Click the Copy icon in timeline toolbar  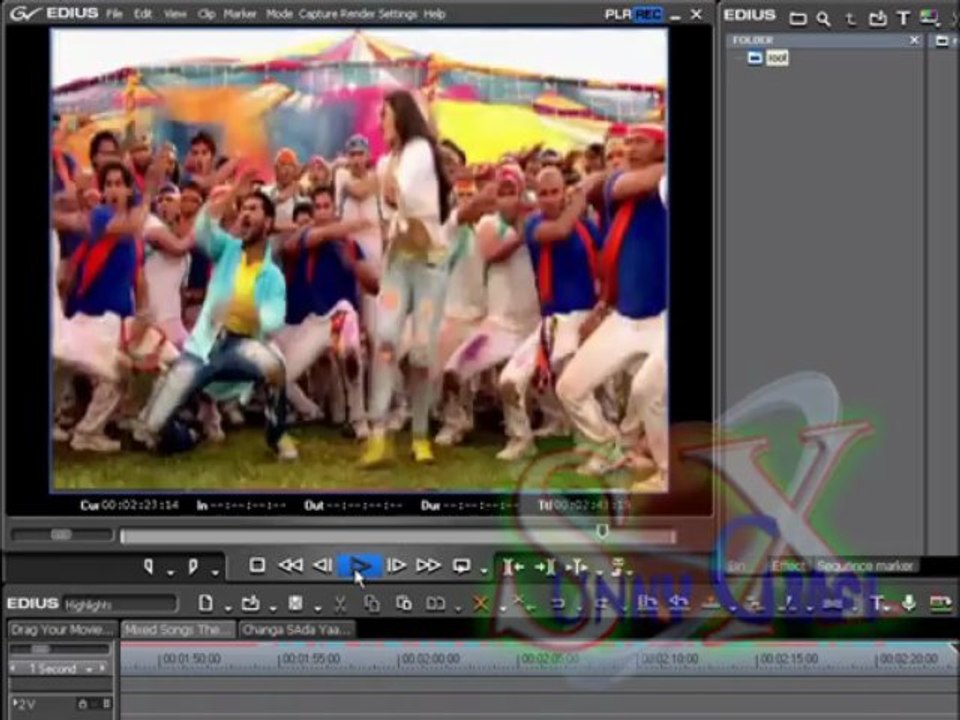[372, 604]
